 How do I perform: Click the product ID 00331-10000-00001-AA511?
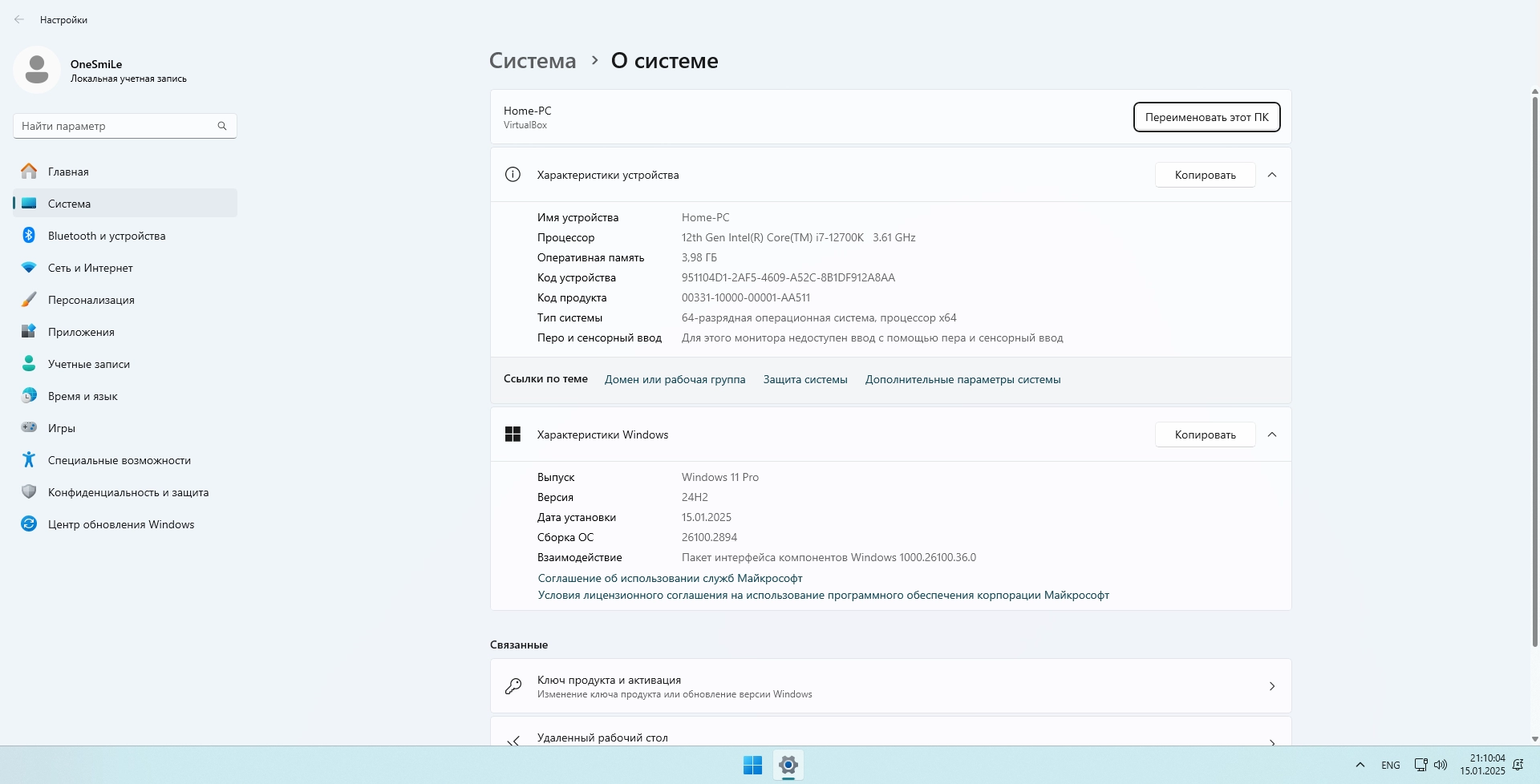point(746,297)
